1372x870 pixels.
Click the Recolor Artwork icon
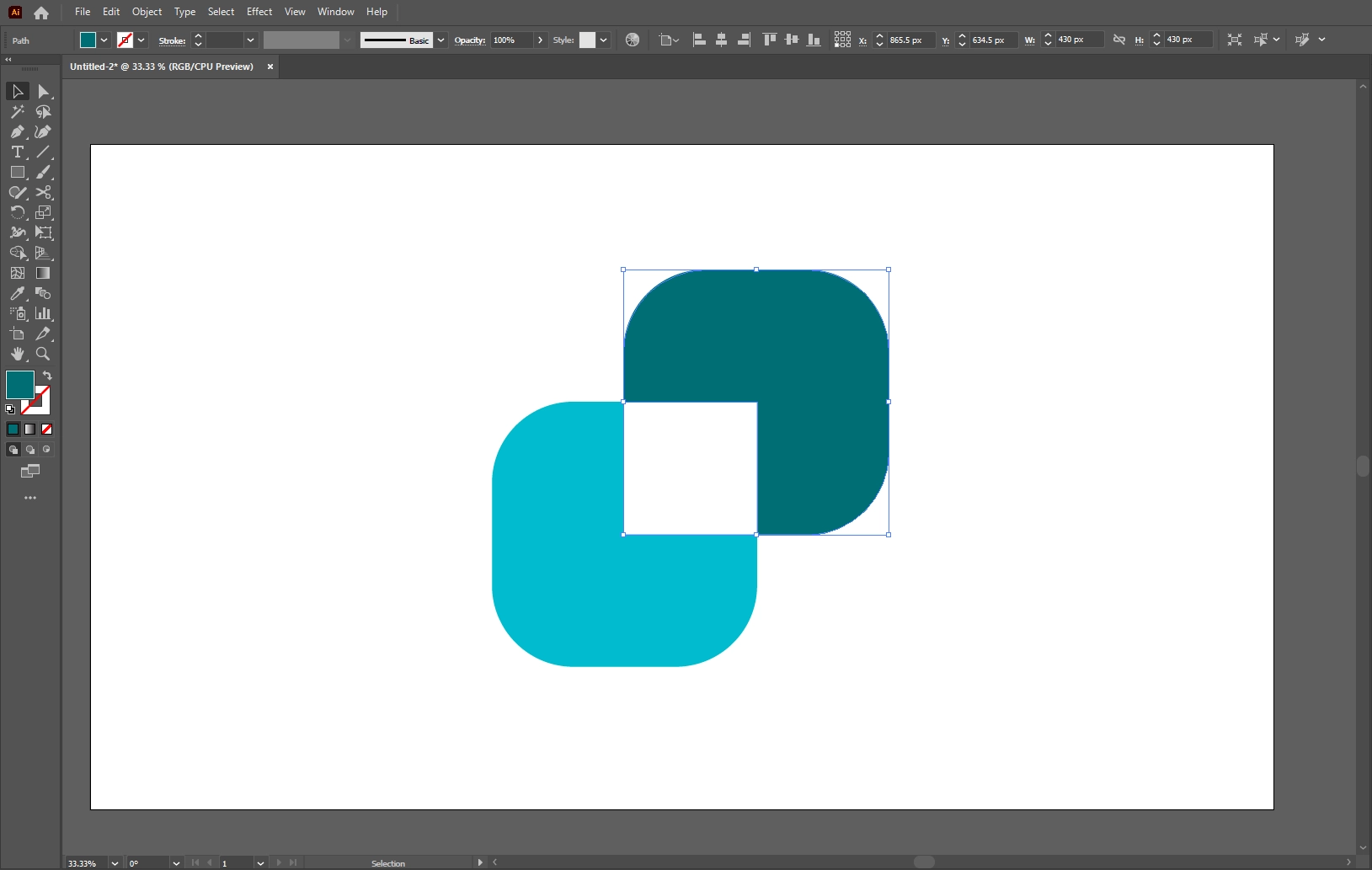(633, 40)
